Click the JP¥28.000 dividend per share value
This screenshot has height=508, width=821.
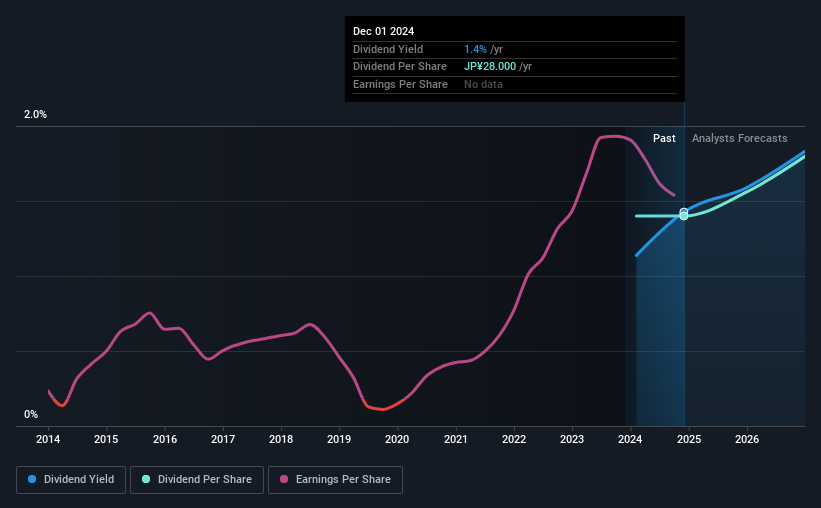490,67
